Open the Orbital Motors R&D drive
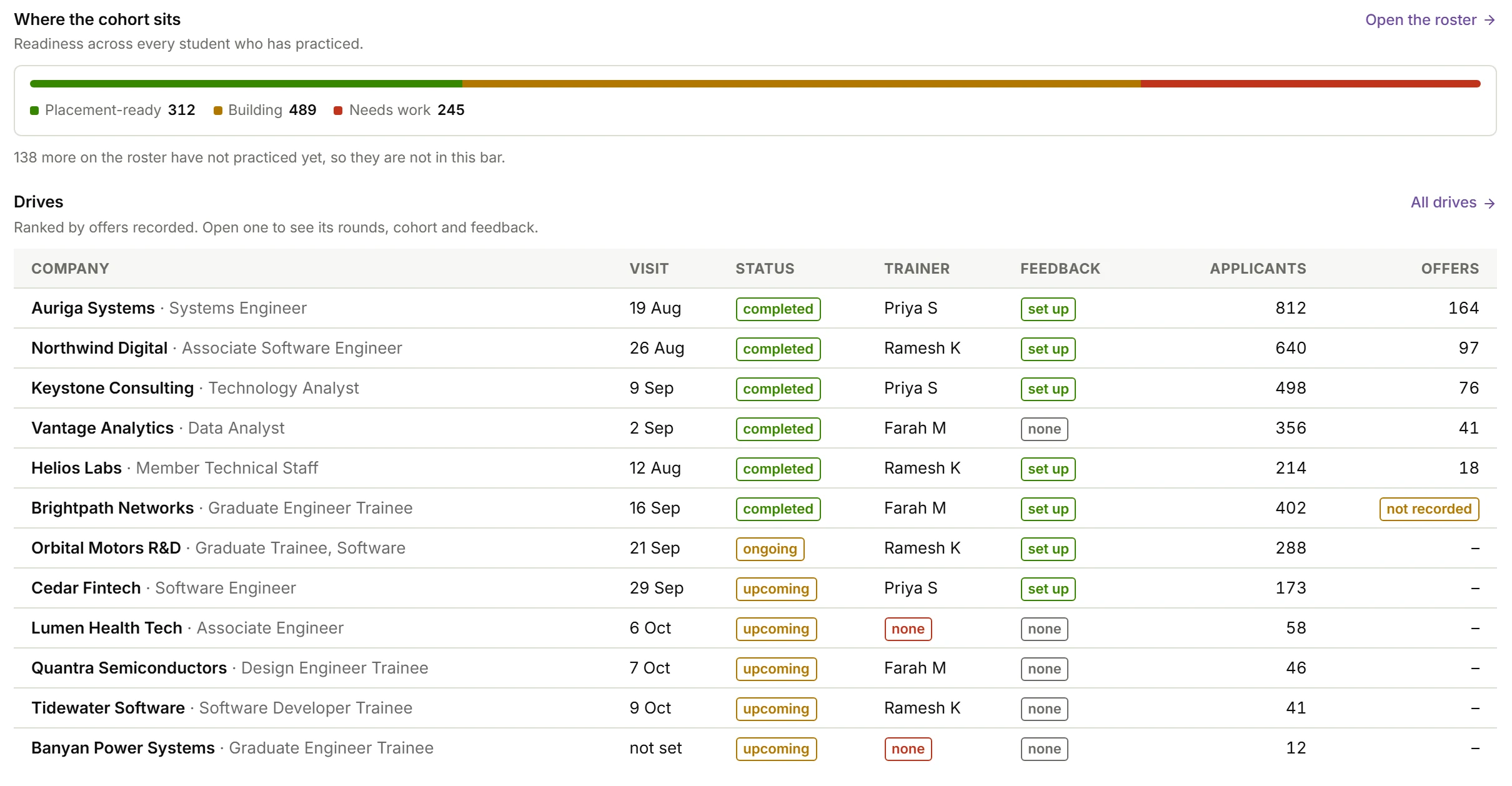 755,548
